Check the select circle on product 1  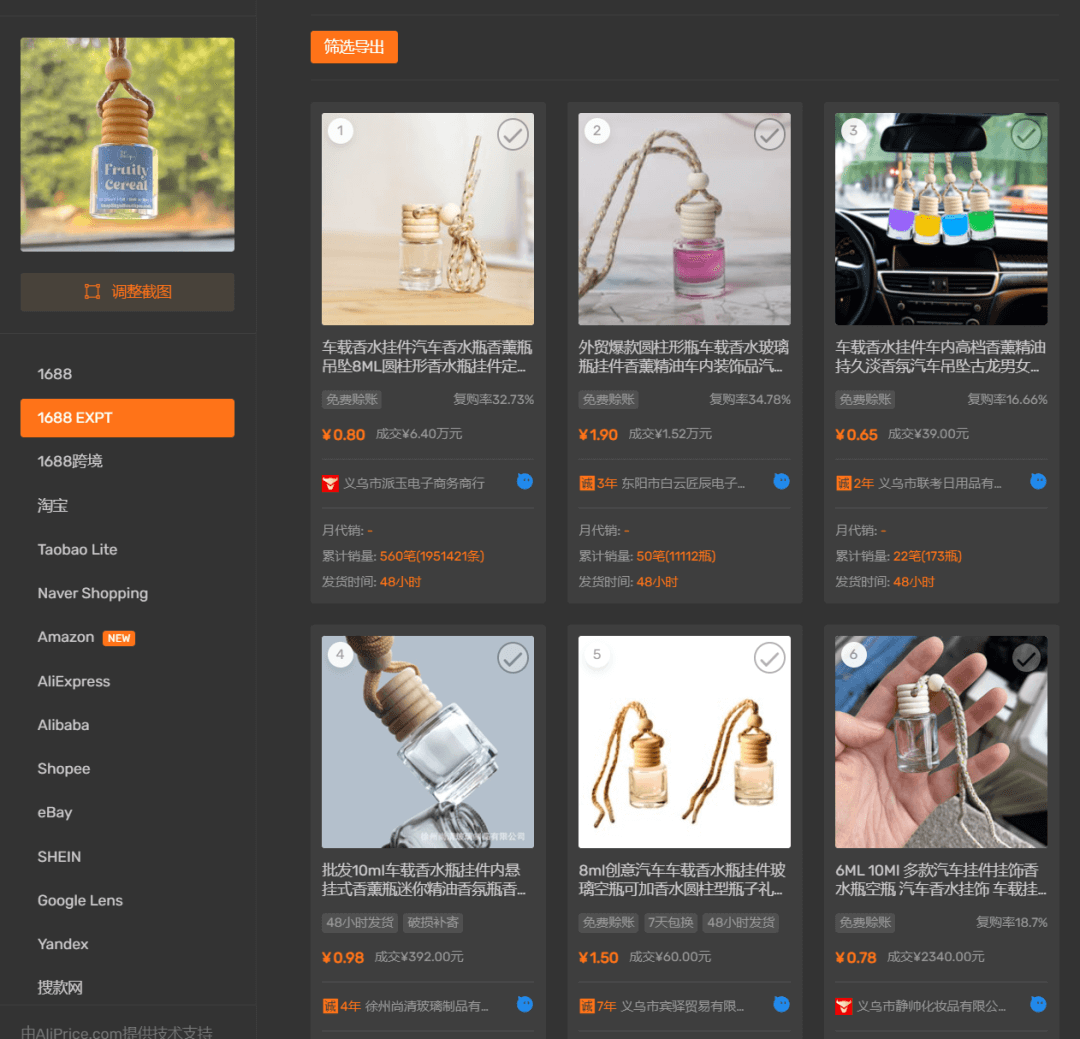click(x=513, y=134)
